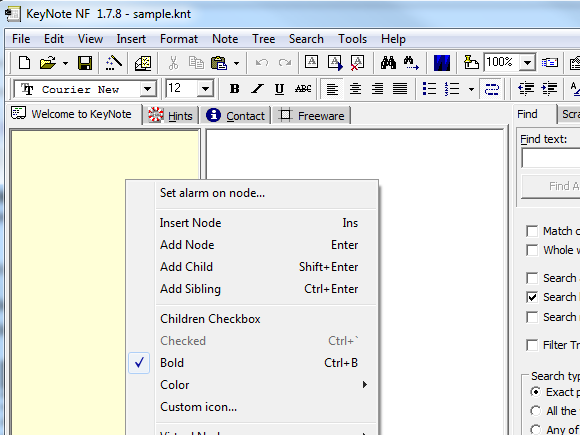
Task: Apply Italic formatting from toolbar
Action: (257, 89)
